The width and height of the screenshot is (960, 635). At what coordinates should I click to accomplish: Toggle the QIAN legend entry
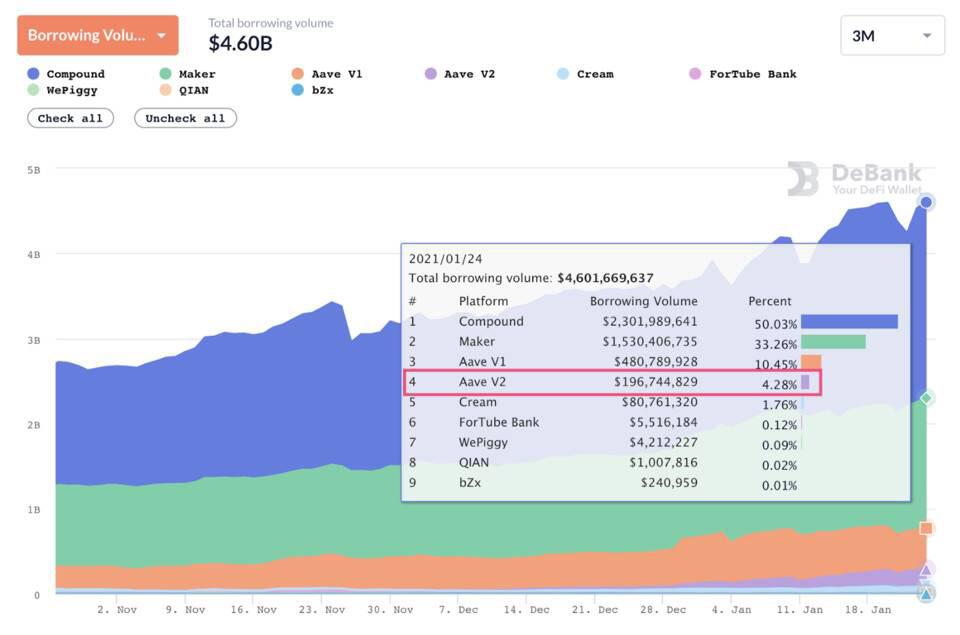(183, 90)
